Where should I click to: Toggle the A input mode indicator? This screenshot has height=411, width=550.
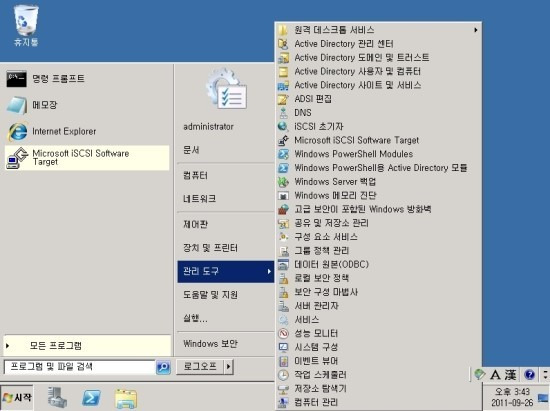[495, 375]
